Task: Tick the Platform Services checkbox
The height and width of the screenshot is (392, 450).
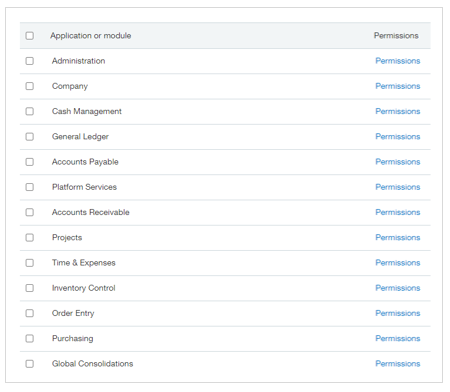Action: click(x=30, y=187)
